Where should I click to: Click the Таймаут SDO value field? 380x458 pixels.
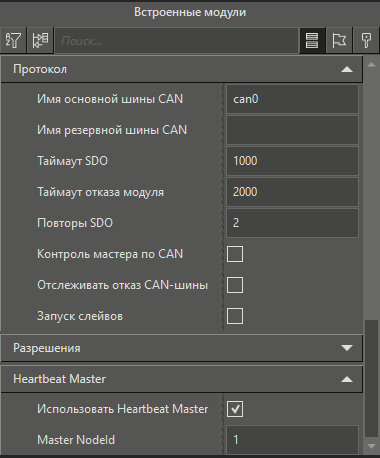292,161
